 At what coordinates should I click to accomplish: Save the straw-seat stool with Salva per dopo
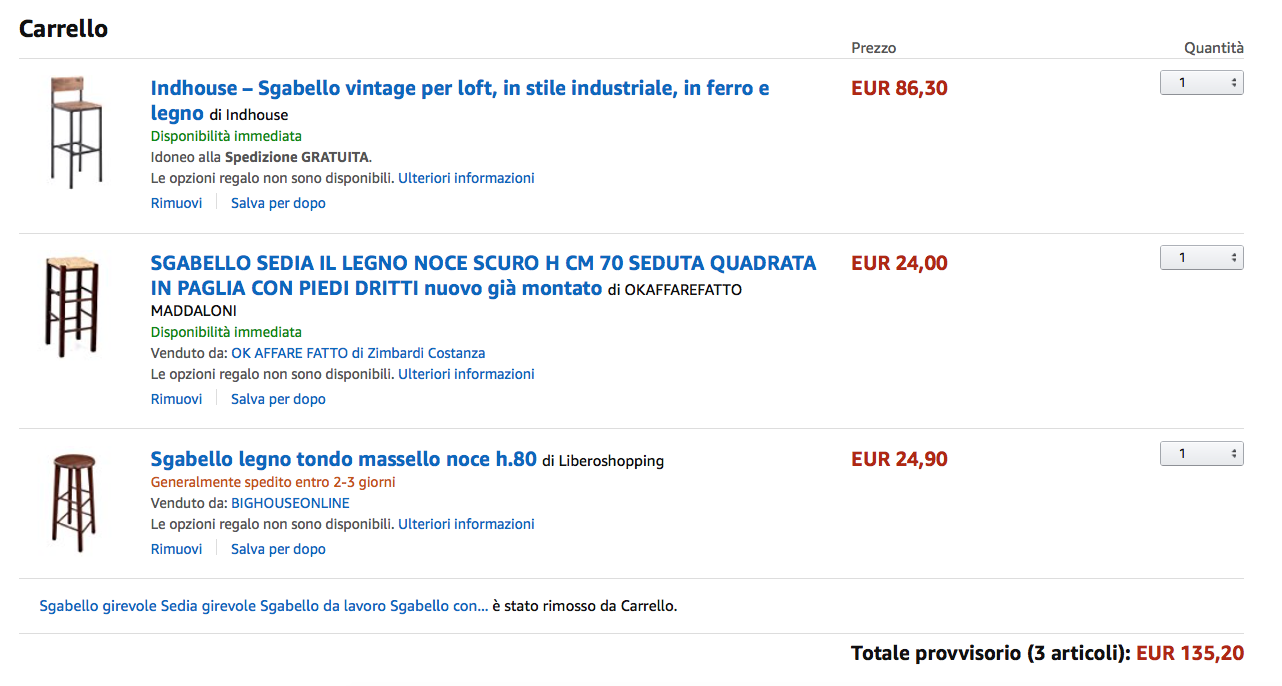coord(278,399)
